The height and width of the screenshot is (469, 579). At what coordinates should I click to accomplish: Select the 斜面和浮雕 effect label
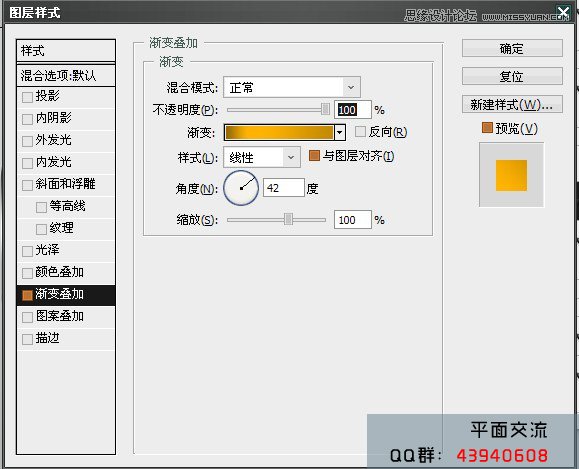[x=65, y=184]
